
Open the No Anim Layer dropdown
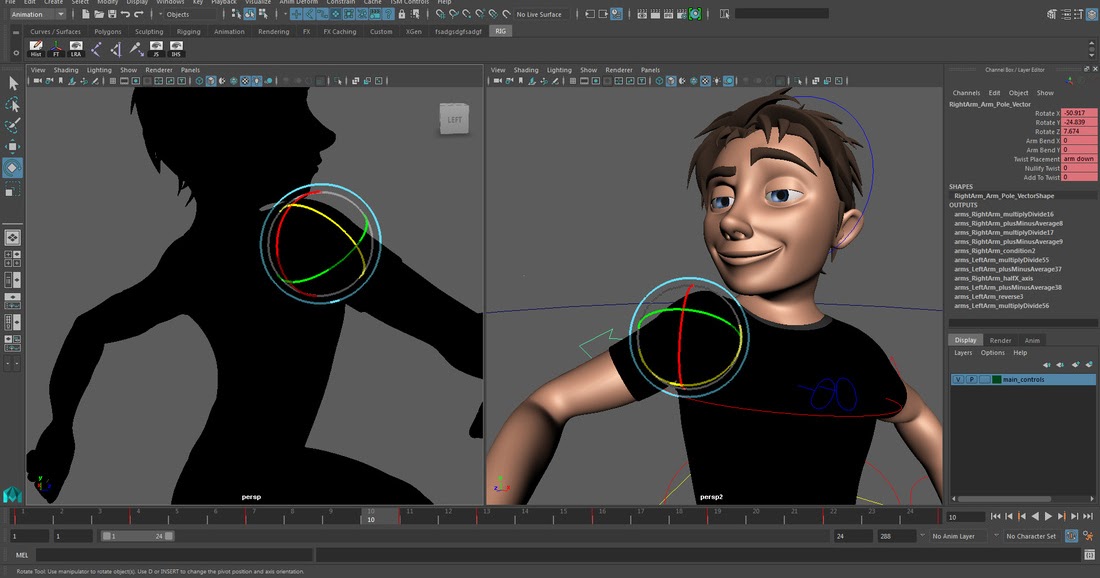(x=959, y=536)
